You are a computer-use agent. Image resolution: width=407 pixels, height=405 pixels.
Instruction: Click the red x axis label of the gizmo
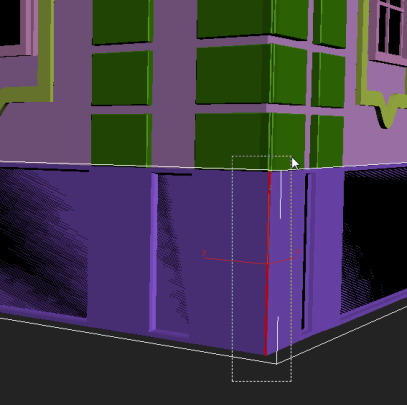(298, 251)
